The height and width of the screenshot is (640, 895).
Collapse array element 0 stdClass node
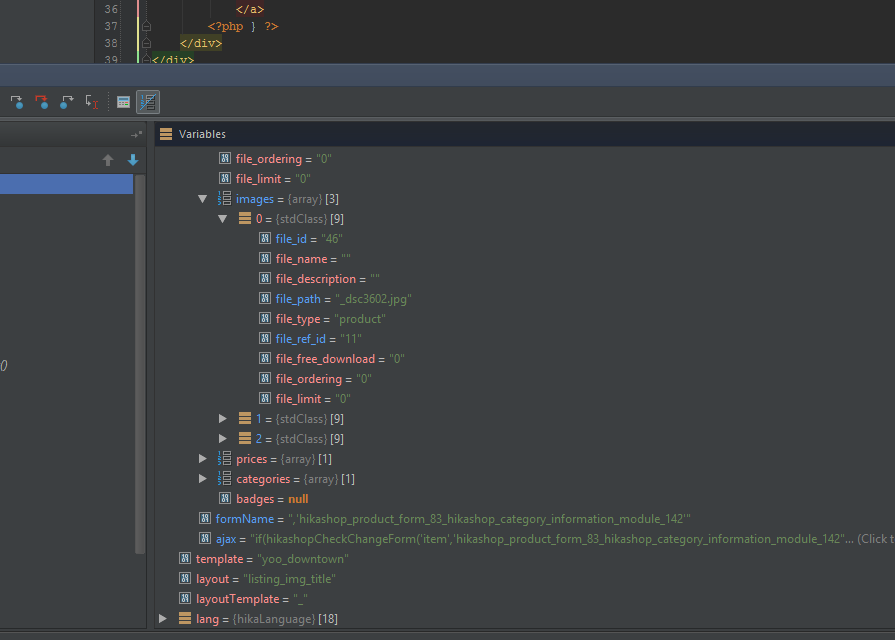(x=223, y=219)
